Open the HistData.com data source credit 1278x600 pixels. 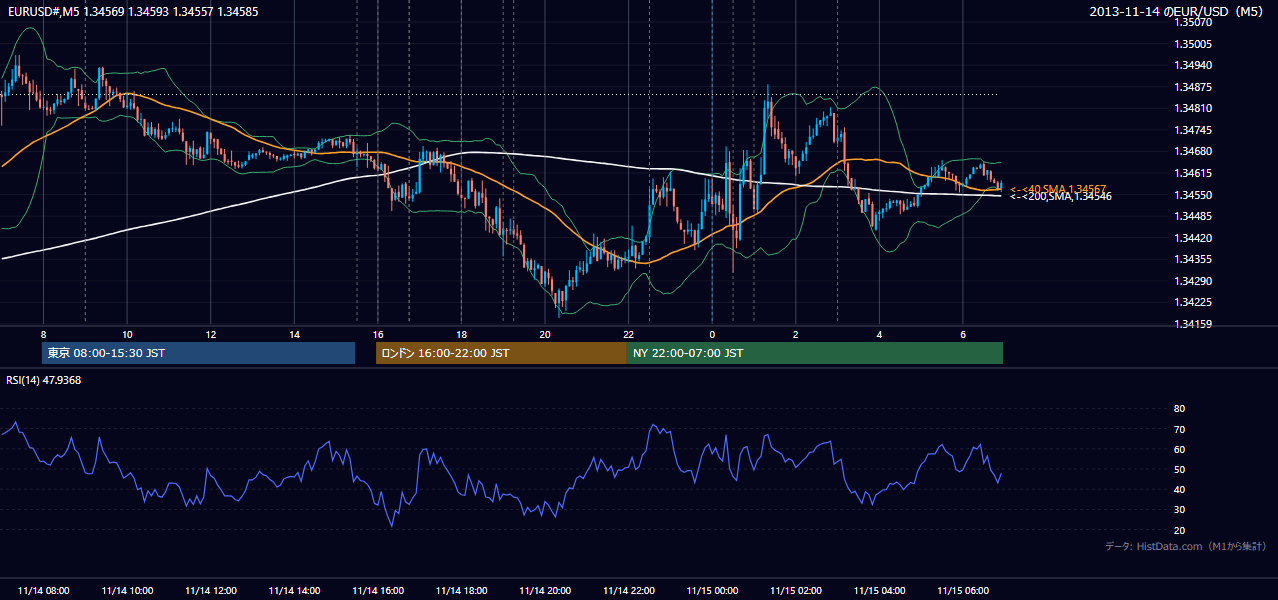click(1186, 546)
